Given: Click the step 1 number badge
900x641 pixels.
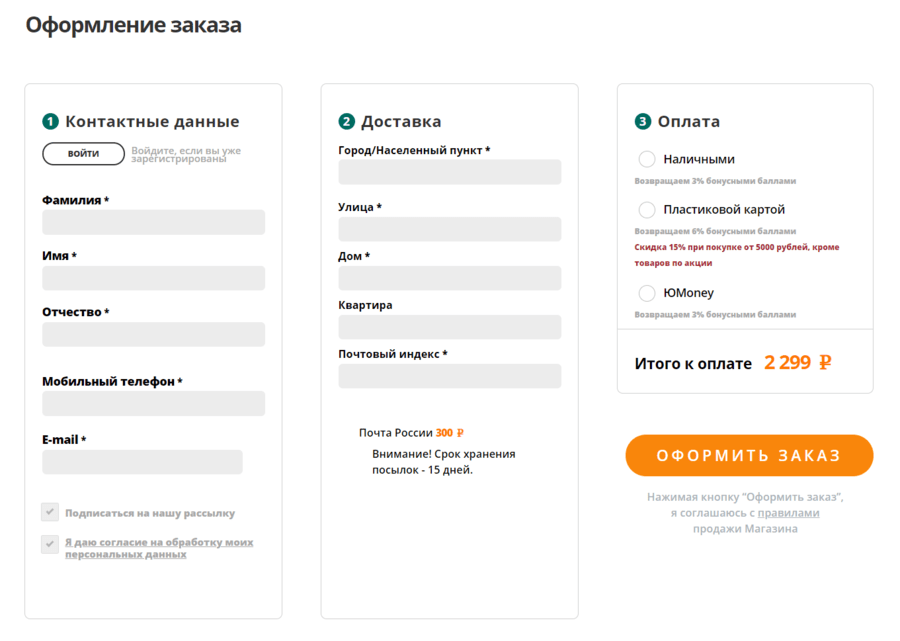Looking at the screenshot, I should (x=50, y=122).
